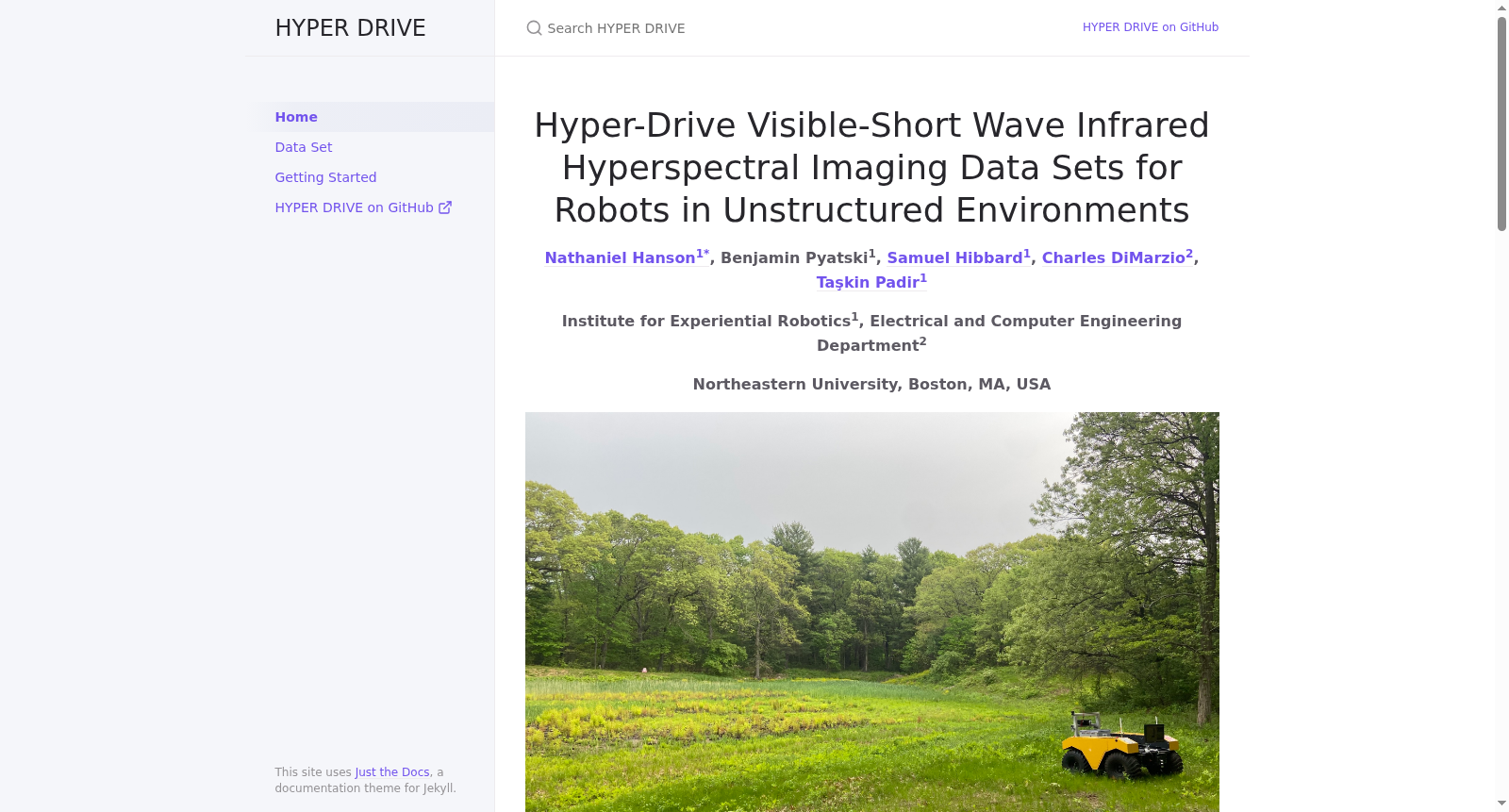
Task: Go to the Data Set page
Action: point(372,147)
